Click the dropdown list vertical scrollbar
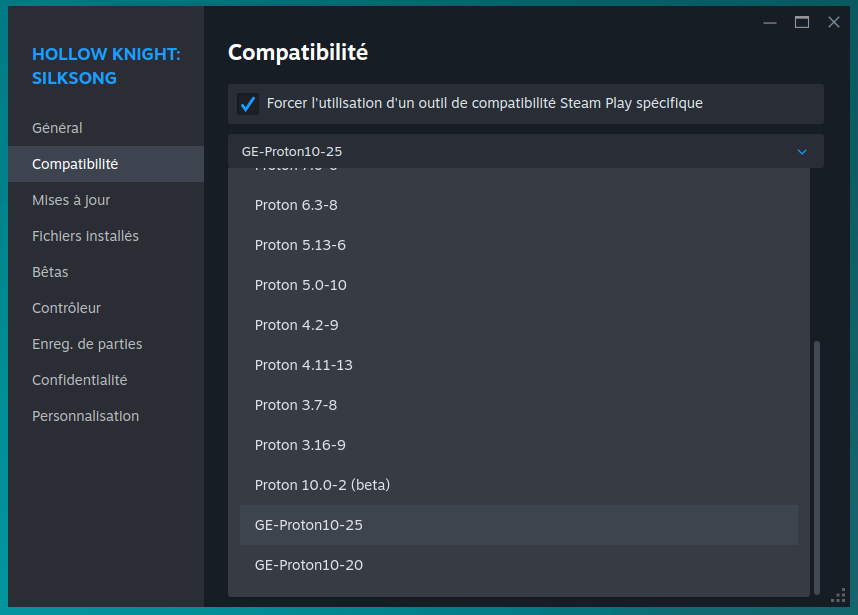858x615 pixels. [817, 465]
